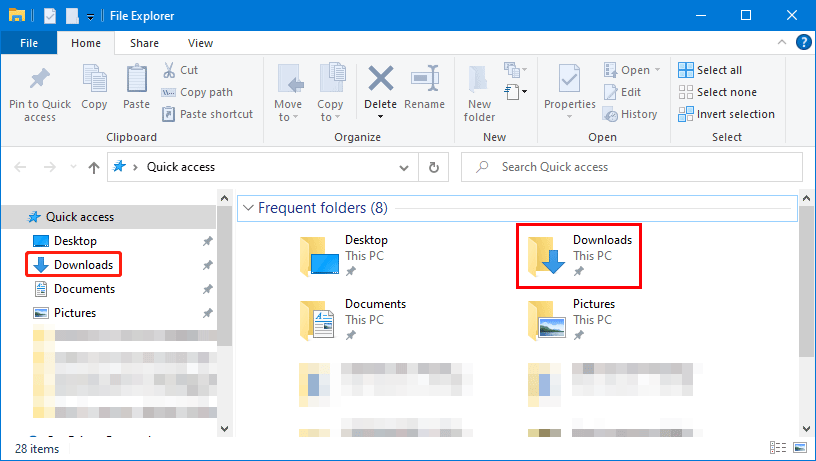Click the Rename button
Viewport: 816px width, 461px height.
424,87
